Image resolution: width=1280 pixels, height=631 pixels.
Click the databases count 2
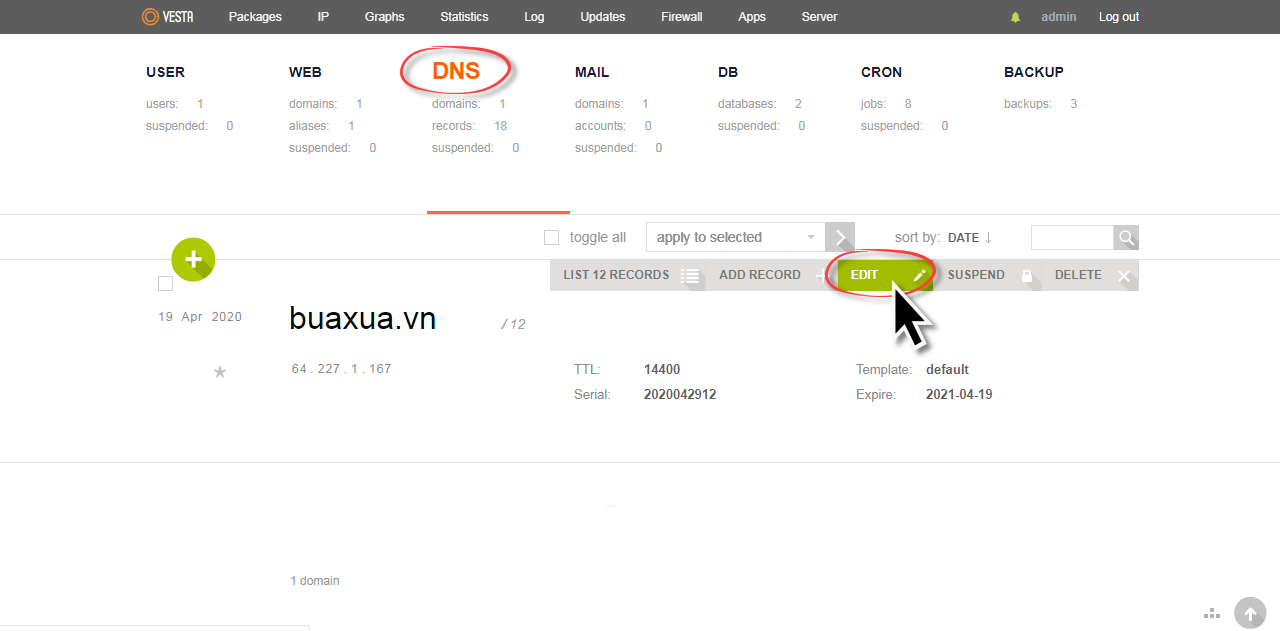point(798,104)
